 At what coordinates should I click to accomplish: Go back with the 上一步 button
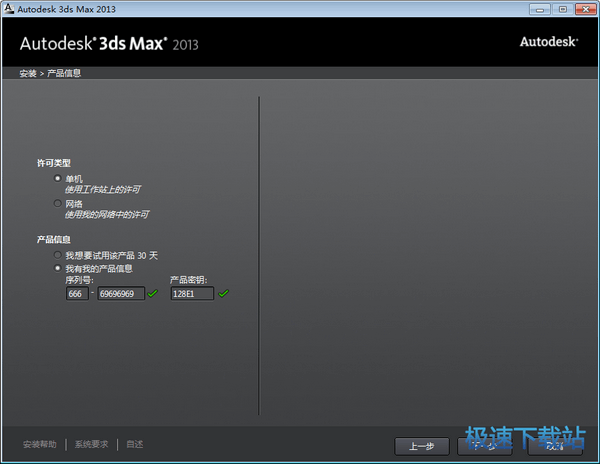tap(422, 446)
